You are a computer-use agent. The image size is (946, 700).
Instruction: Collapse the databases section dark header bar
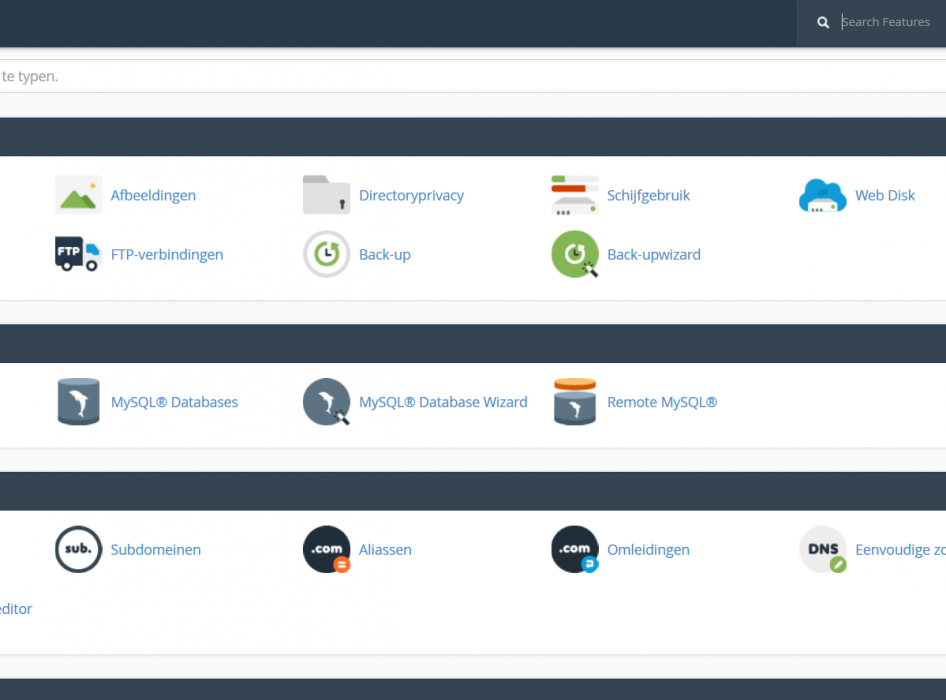pyautogui.click(x=473, y=343)
